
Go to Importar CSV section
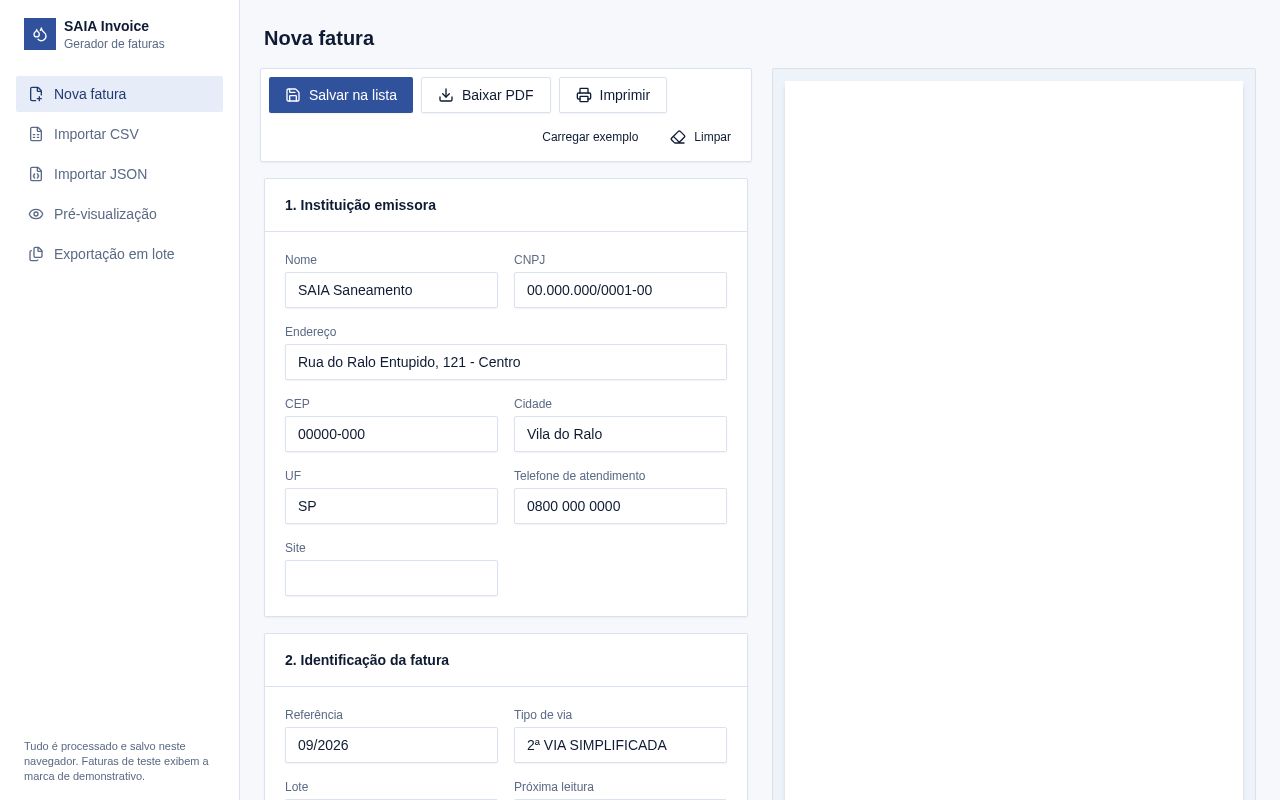pyautogui.click(x=119, y=134)
